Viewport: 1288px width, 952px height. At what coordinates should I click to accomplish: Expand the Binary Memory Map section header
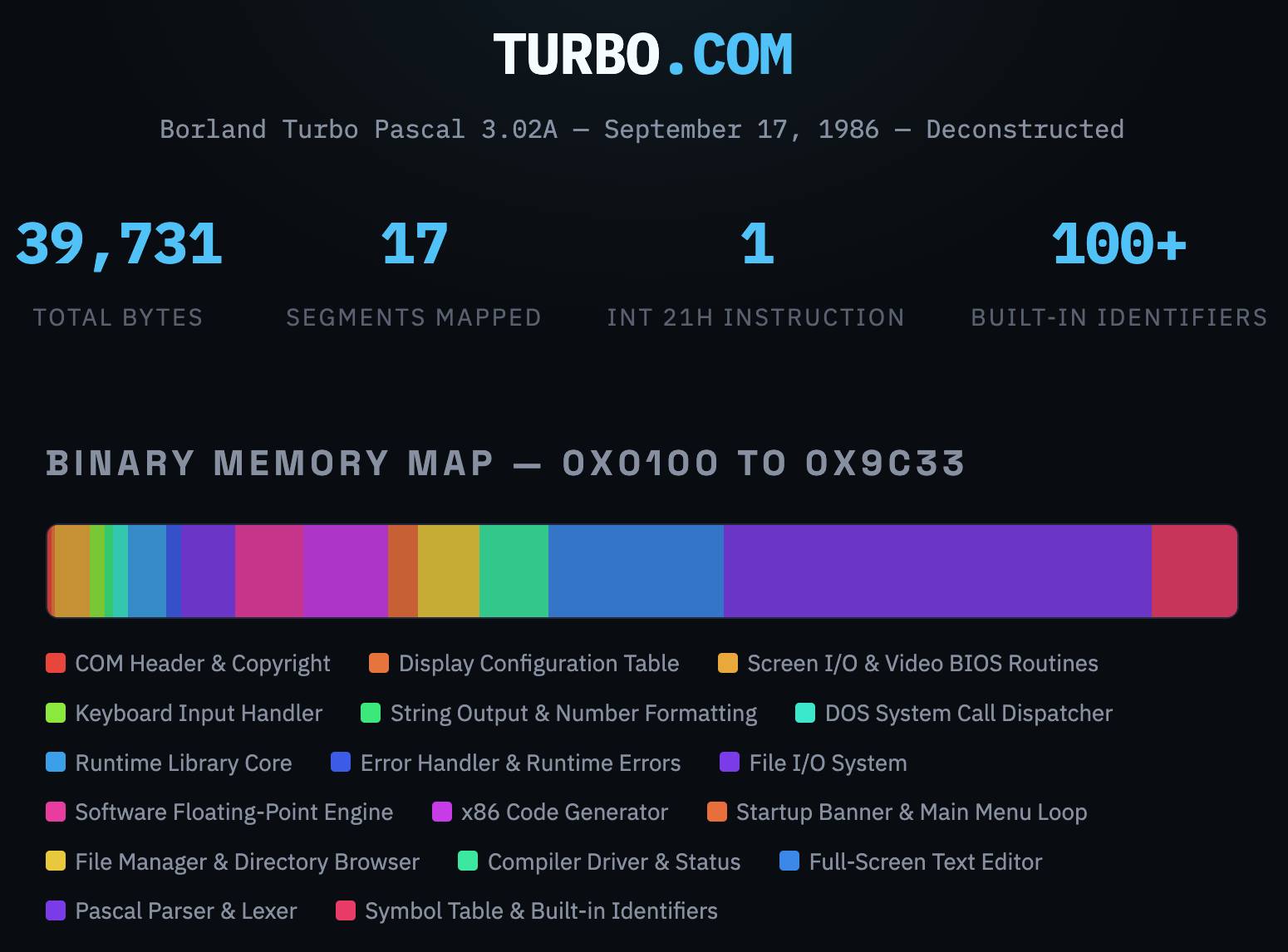[x=507, y=464]
